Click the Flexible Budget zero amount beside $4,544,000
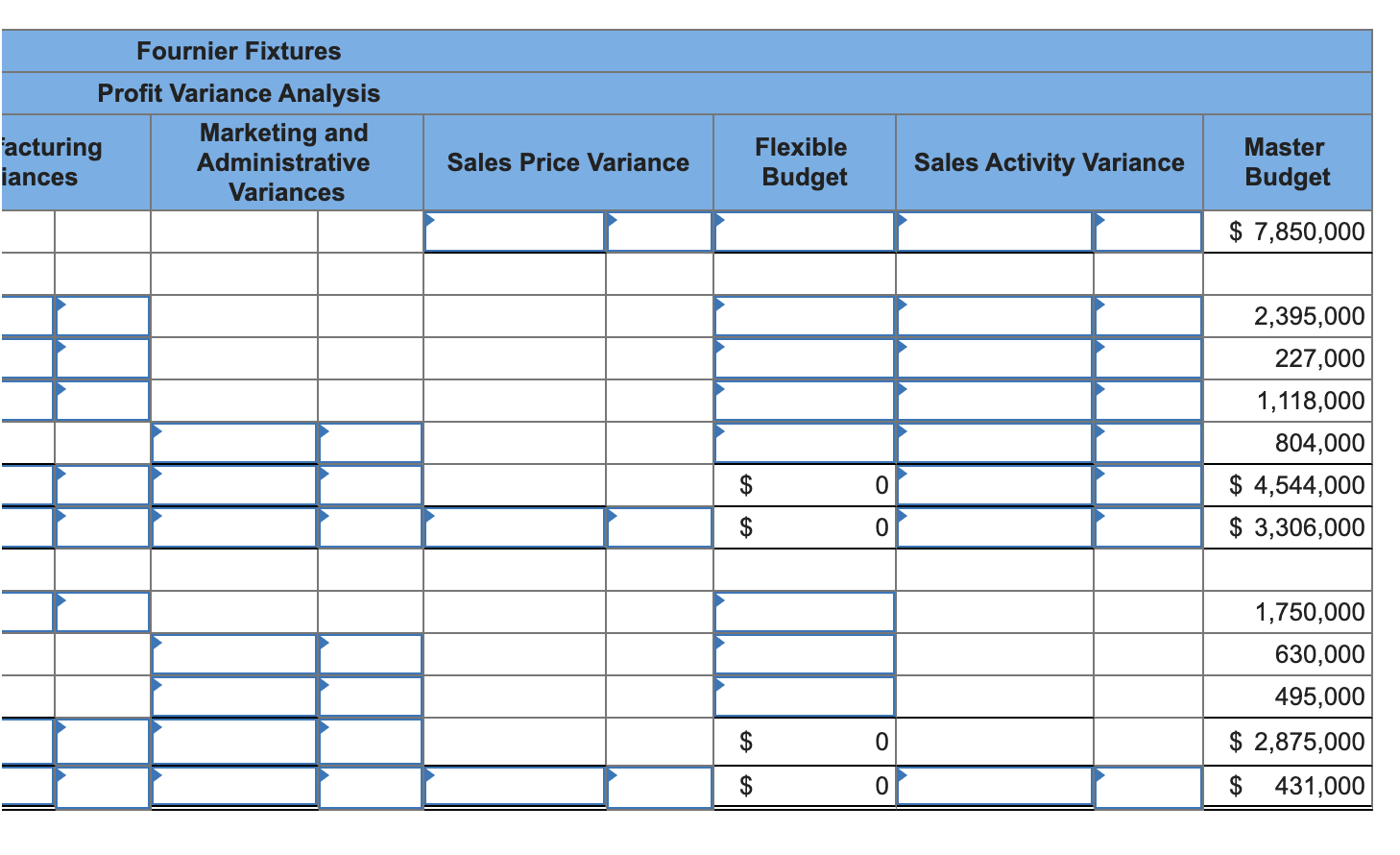This screenshot has width=1400, height=855. coord(804,485)
